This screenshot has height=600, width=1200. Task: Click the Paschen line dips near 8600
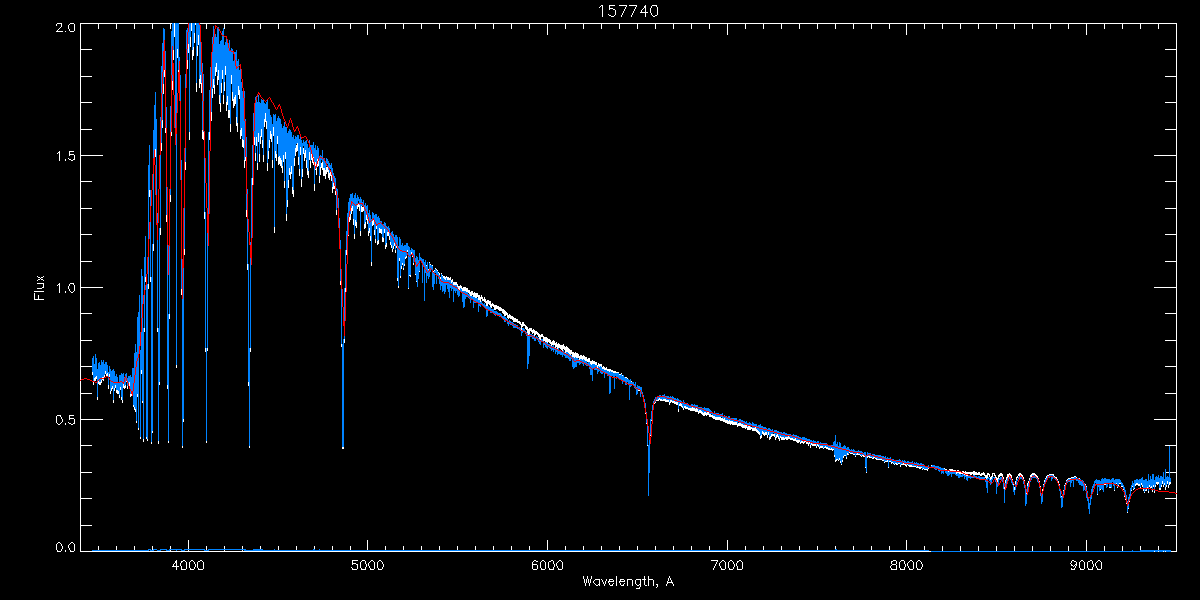pos(1020,488)
